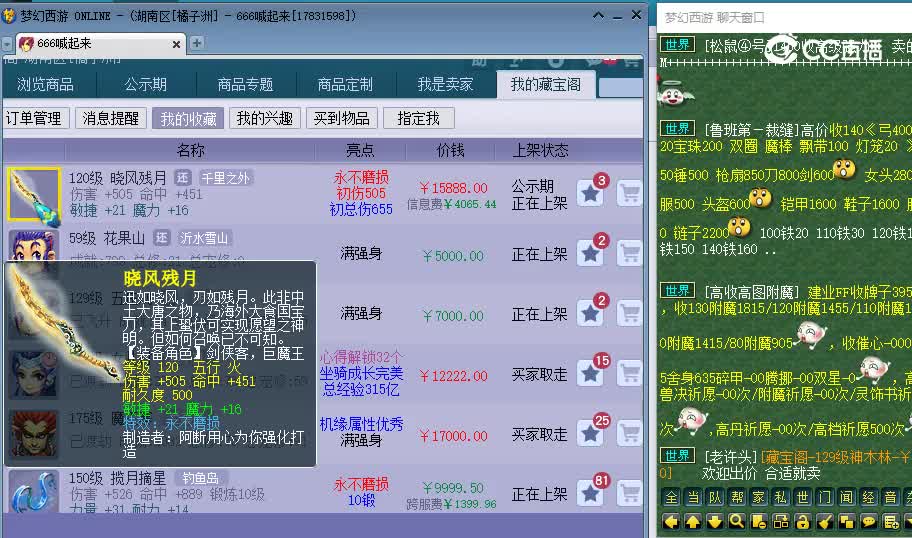Screen dimensions: 912x538
Task: Close the 666喊起来 tab
Action: point(176,44)
